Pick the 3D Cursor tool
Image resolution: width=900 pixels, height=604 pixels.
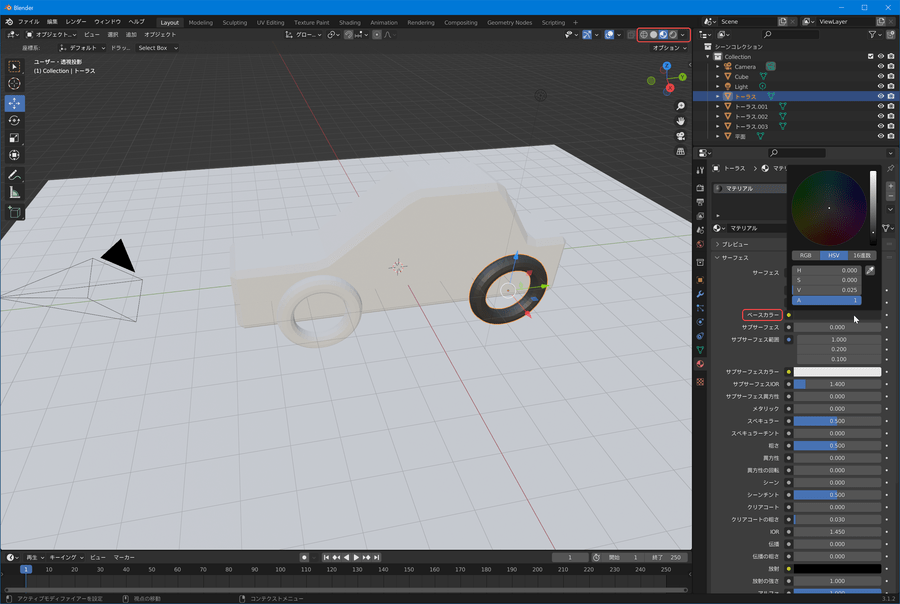[x=15, y=84]
